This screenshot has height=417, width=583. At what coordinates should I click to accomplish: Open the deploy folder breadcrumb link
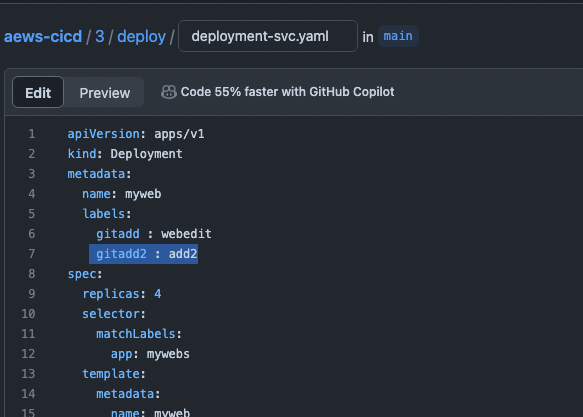141,36
